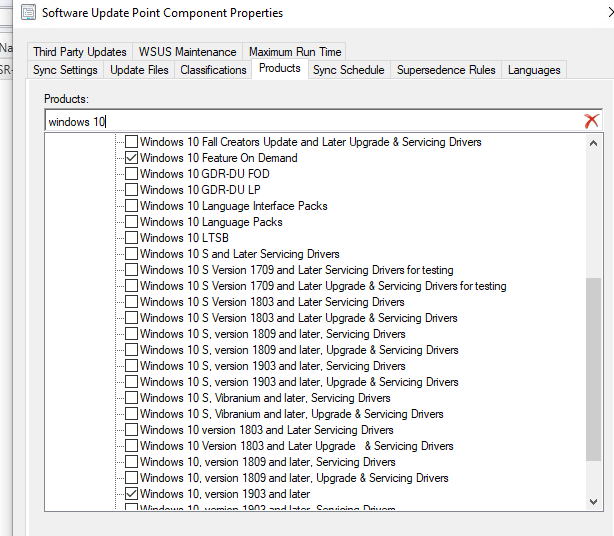Check Windows 10 Fall Creators Update and Later Upgrade & Servicing Drivers
The image size is (614, 536).
[x=131, y=142]
